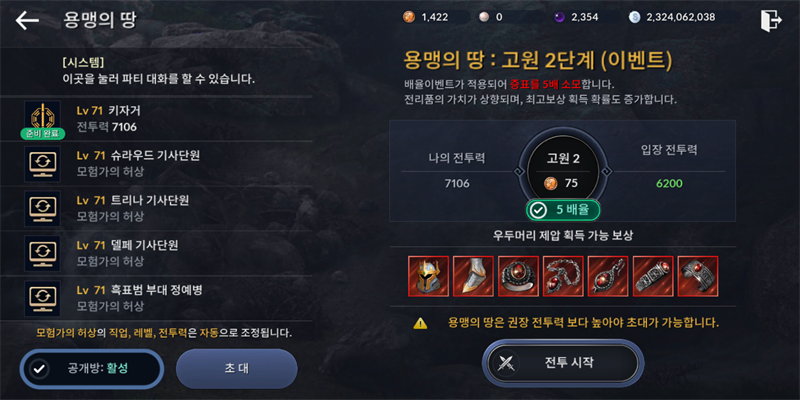Click the 초대 invite button
This screenshot has width=800, height=400.
237,368
